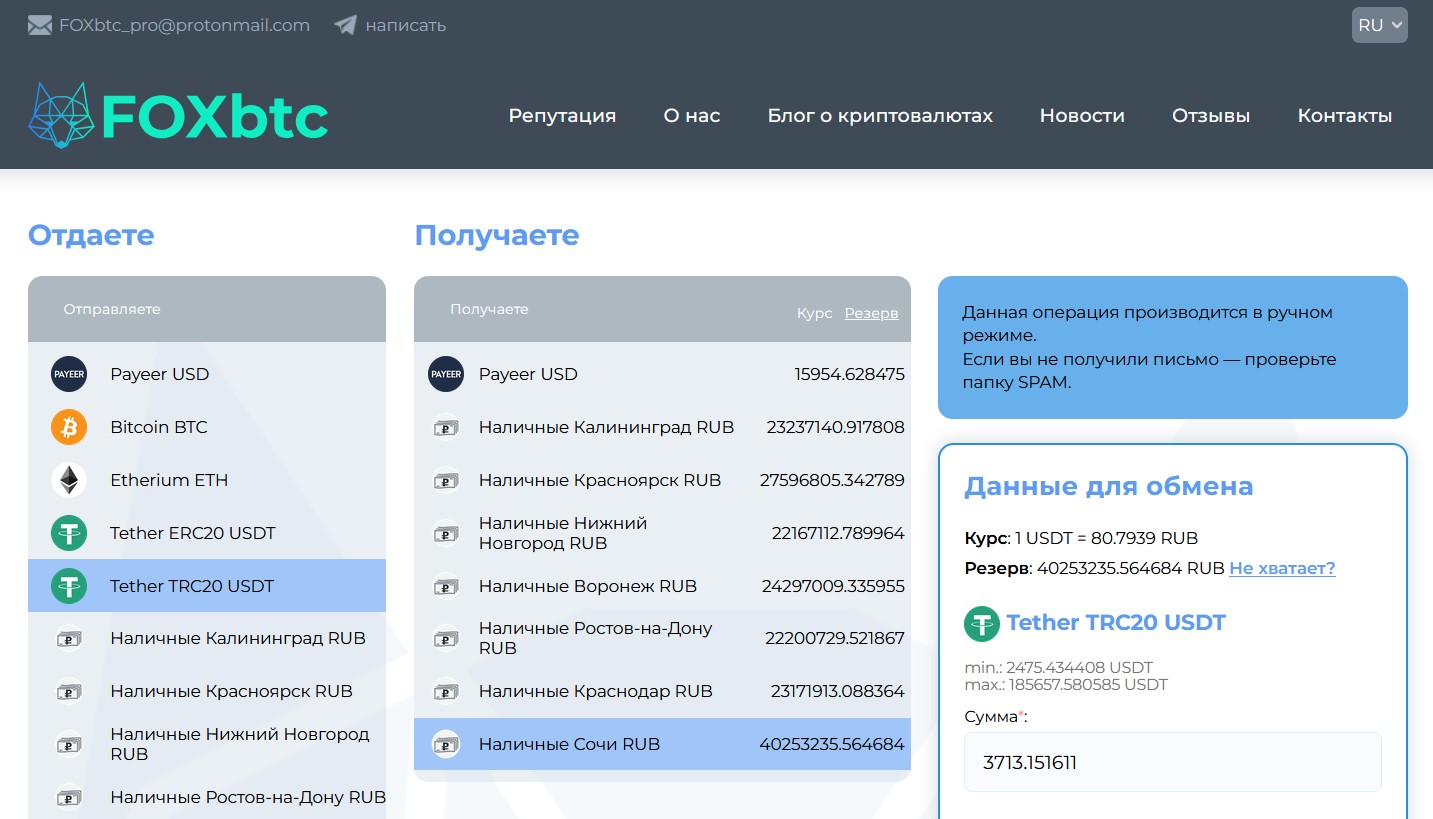Viewport: 1433px width, 819px height.
Task: Click the email envelope icon in header
Action: pos(40,25)
